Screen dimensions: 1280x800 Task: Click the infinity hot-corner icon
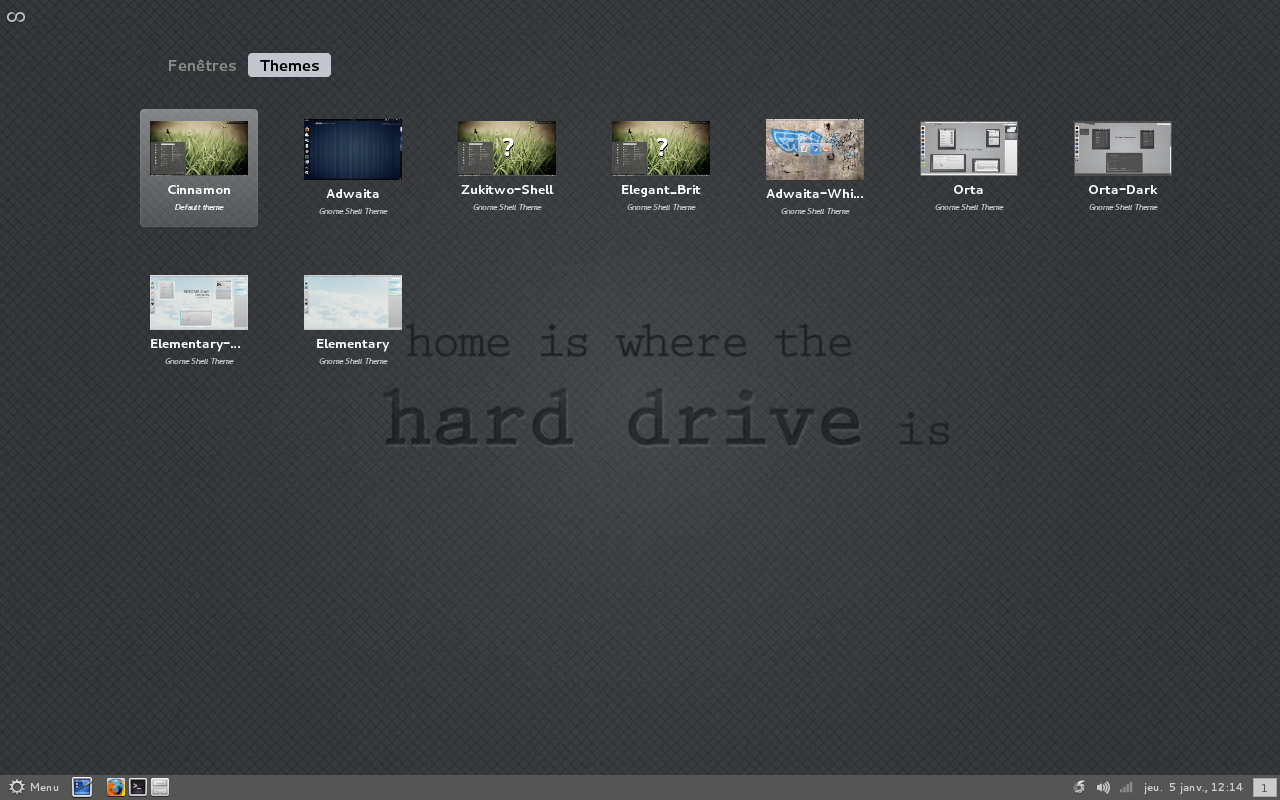click(x=15, y=16)
